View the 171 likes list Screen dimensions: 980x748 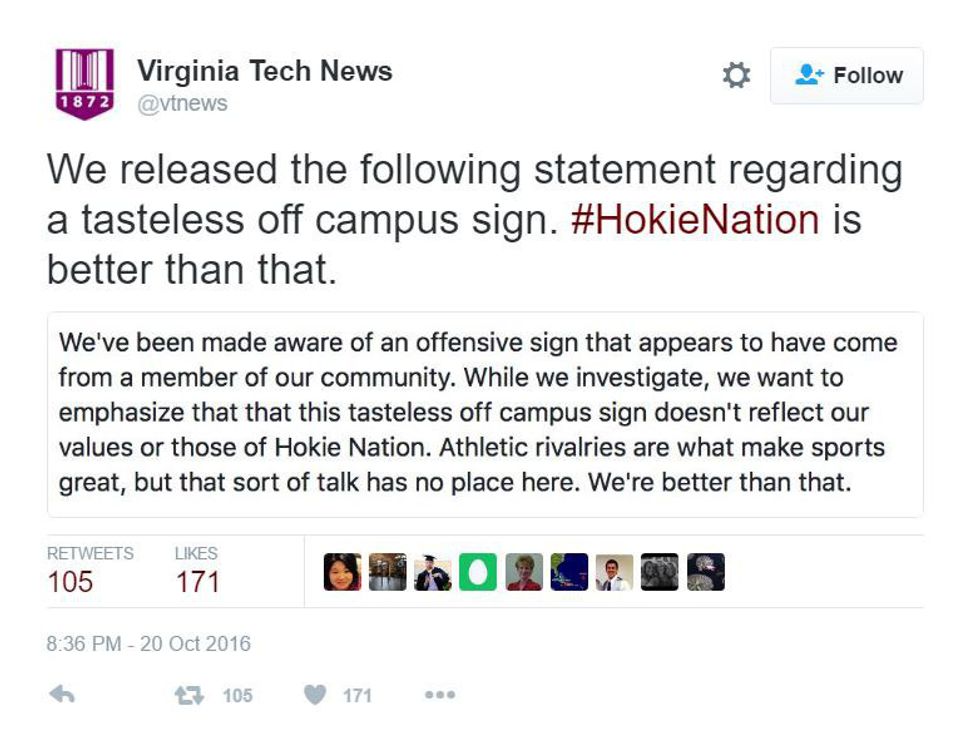(197, 581)
